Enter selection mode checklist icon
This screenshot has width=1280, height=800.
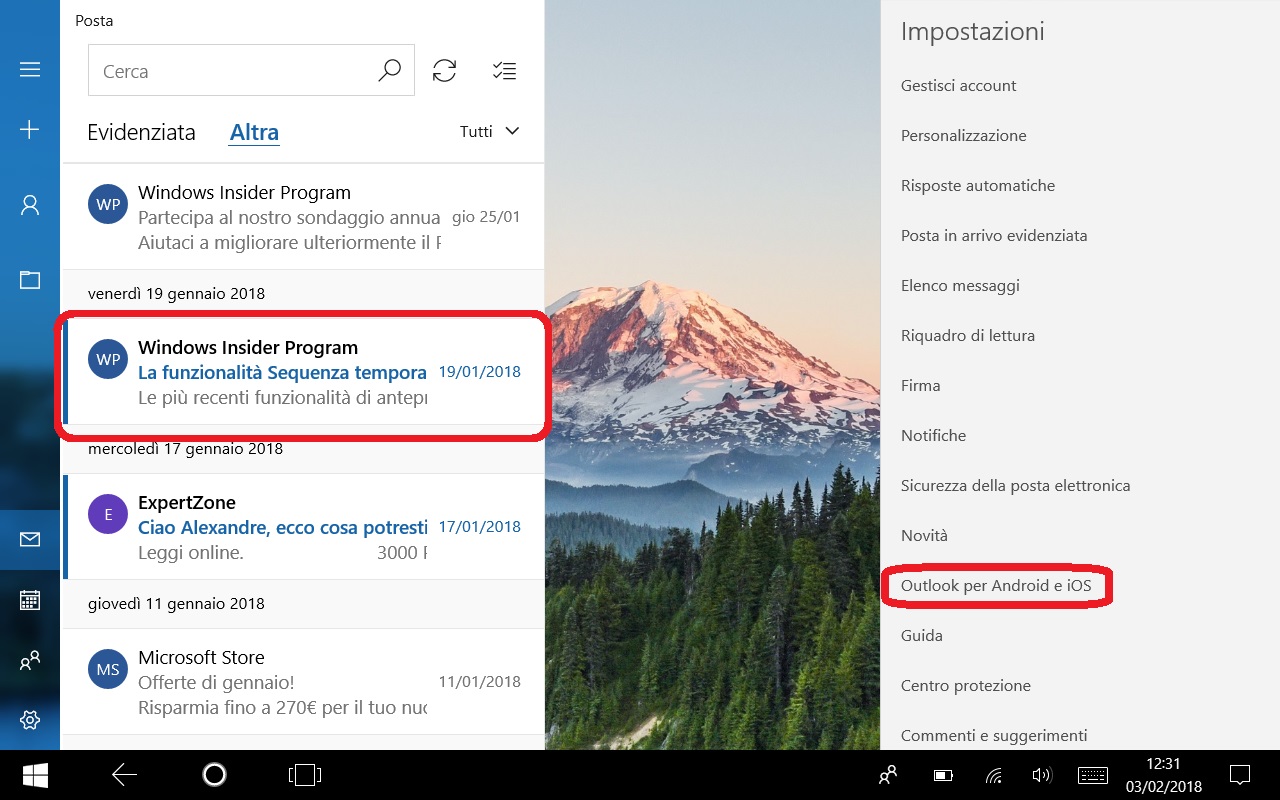(504, 71)
